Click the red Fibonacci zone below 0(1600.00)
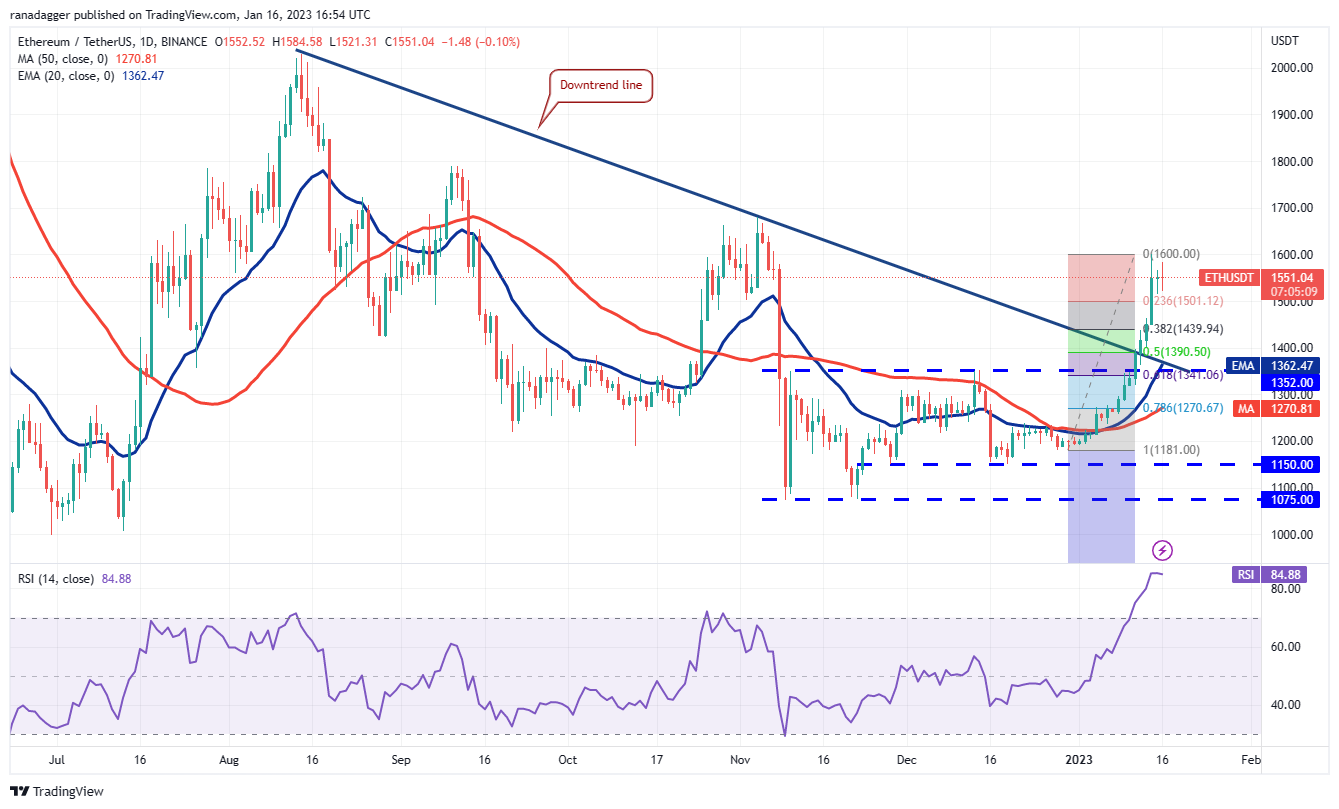Viewport: 1339px width, 809px height. (1102, 278)
